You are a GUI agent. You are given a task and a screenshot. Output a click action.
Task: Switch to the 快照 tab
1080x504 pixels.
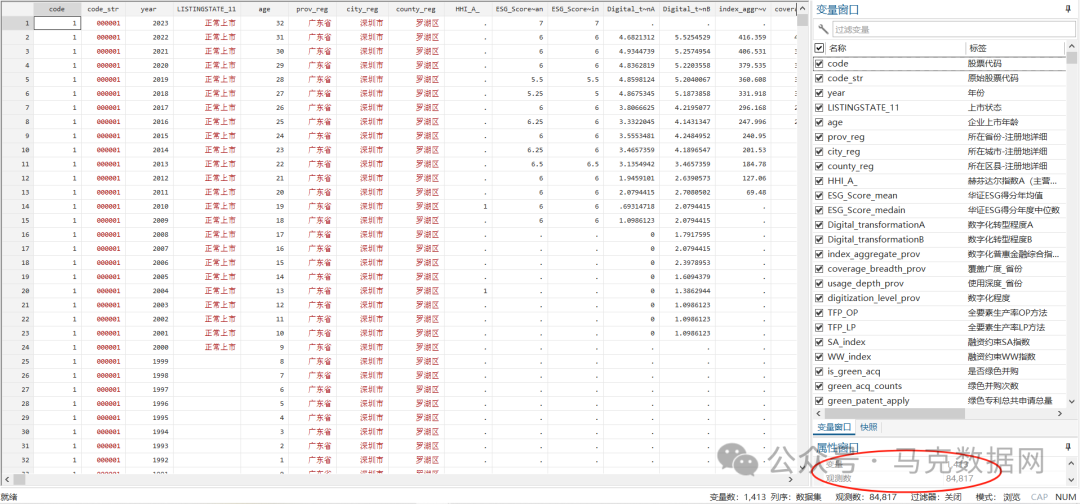pos(869,427)
